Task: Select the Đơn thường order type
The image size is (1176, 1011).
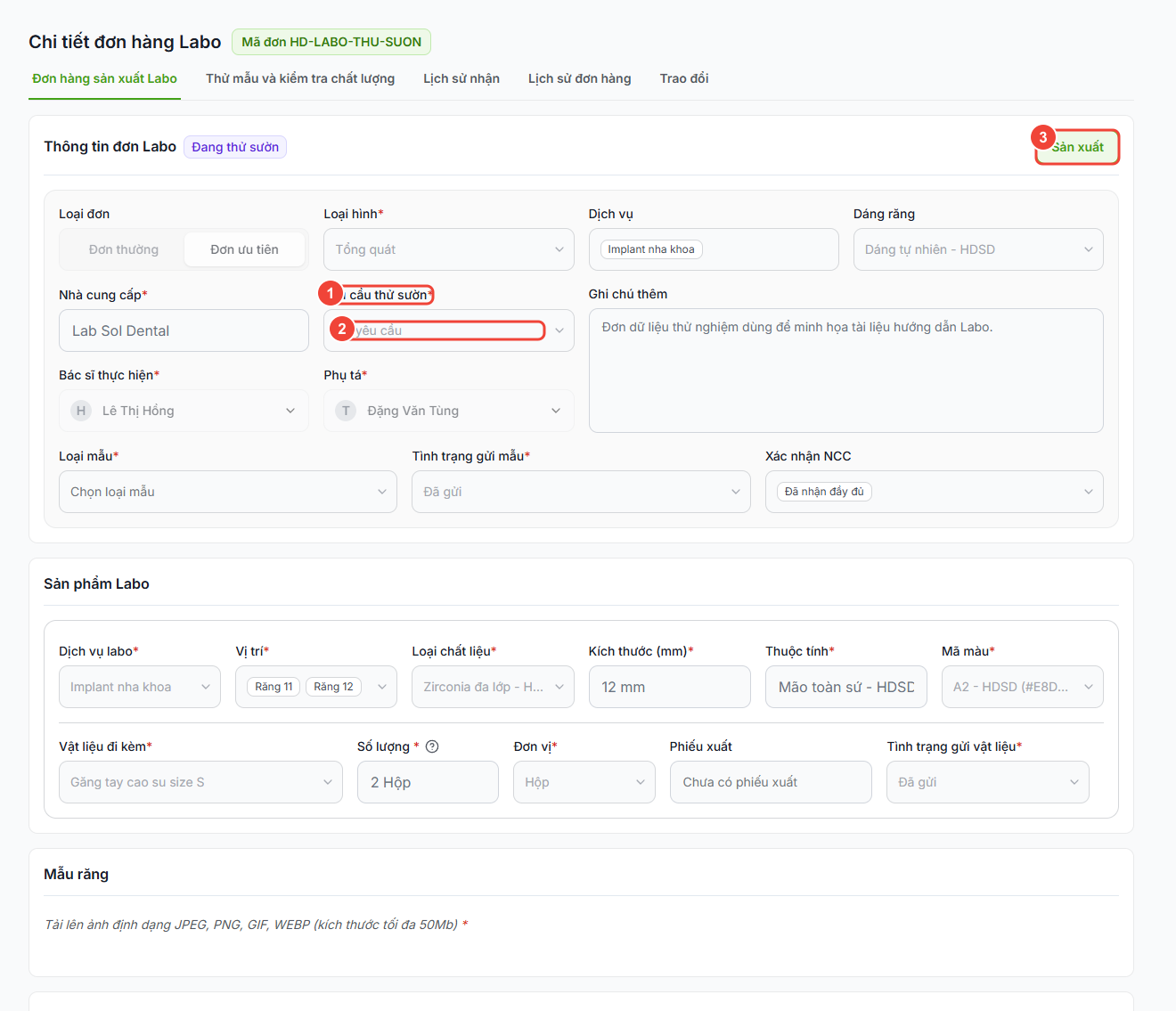Action: pyautogui.click(x=124, y=249)
